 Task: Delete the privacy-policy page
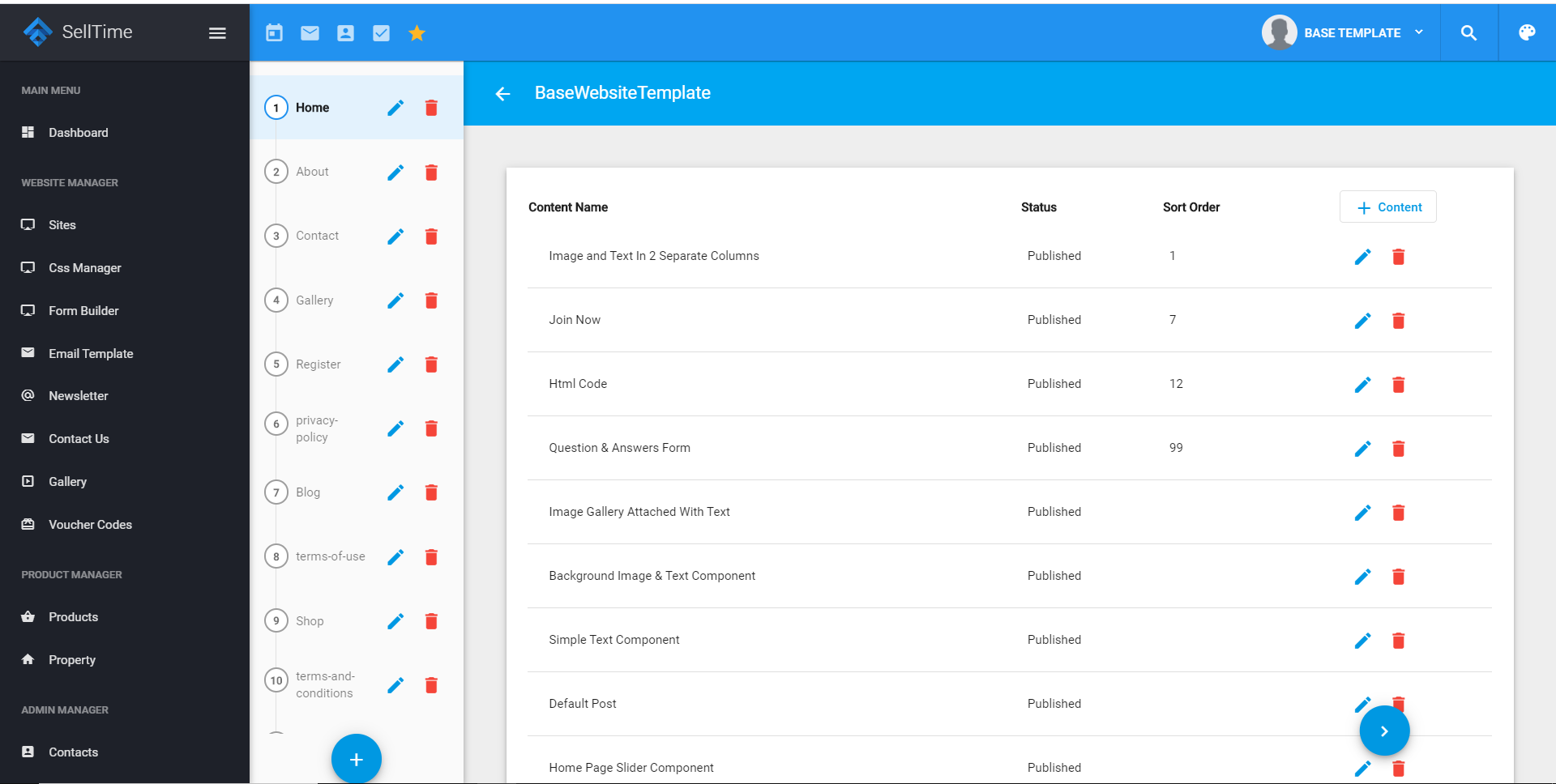[x=431, y=428]
